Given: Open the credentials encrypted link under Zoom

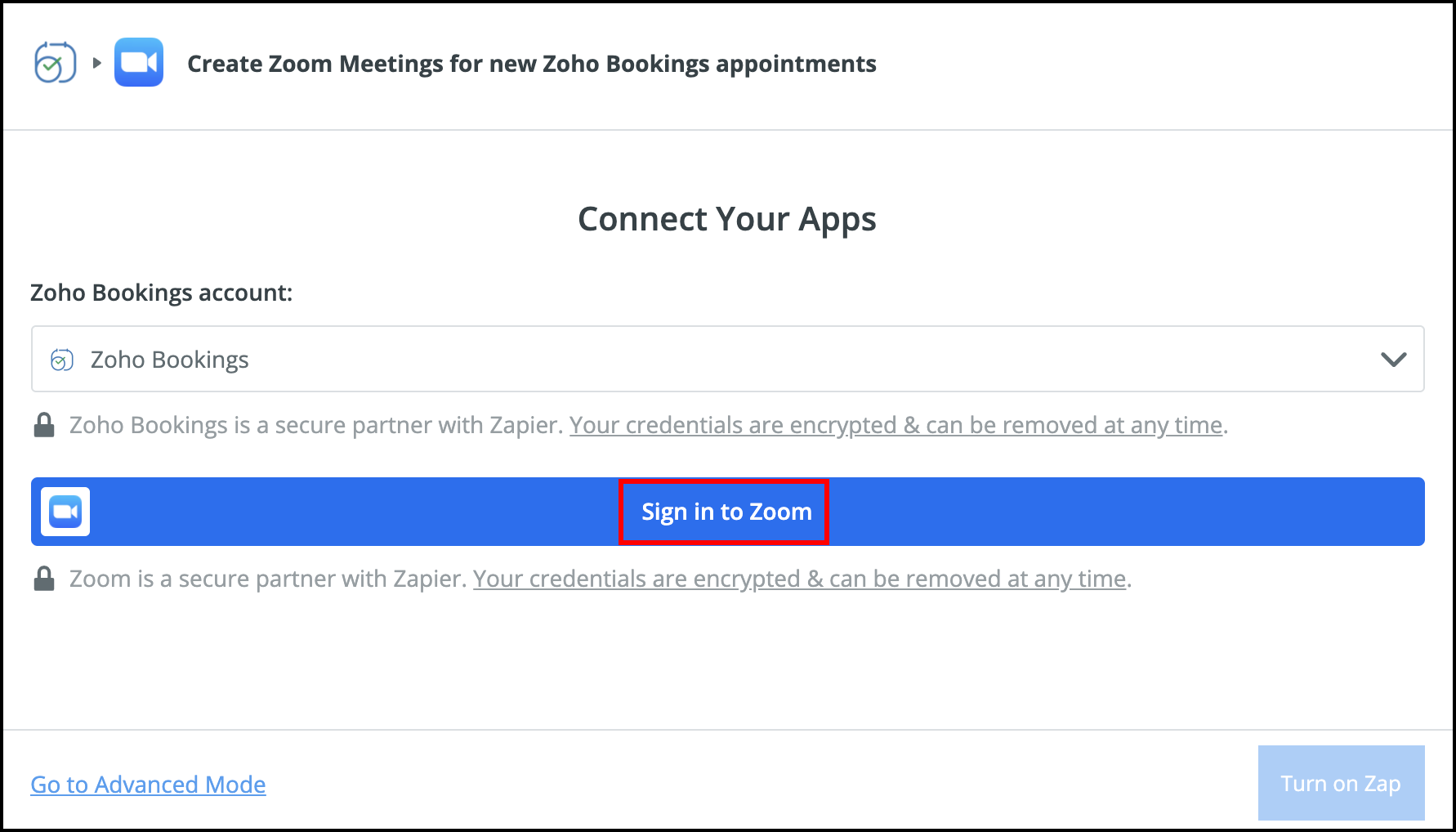Looking at the screenshot, I should tap(799, 579).
